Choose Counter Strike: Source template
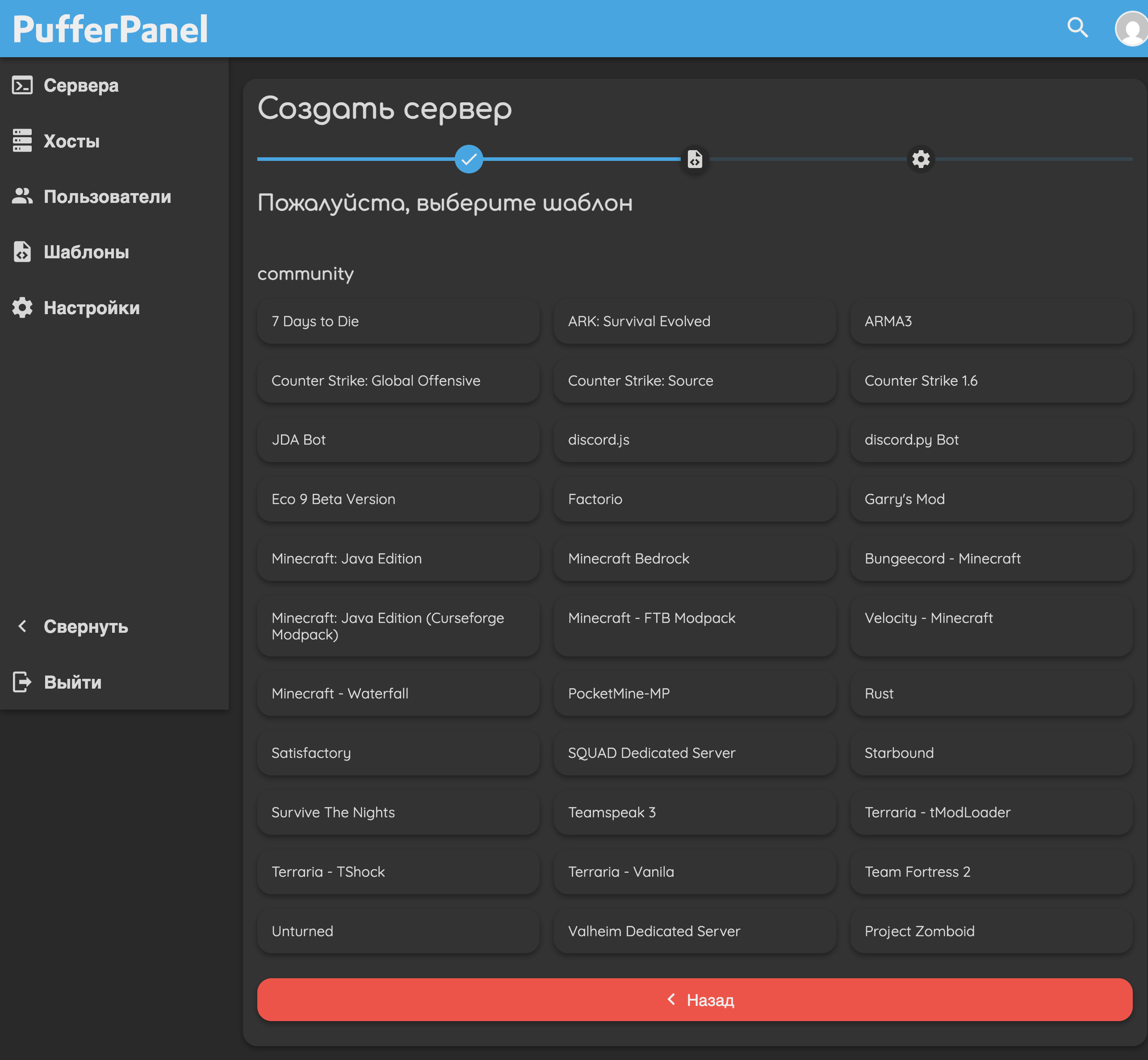This screenshot has height=1060, width=1148. (x=695, y=380)
